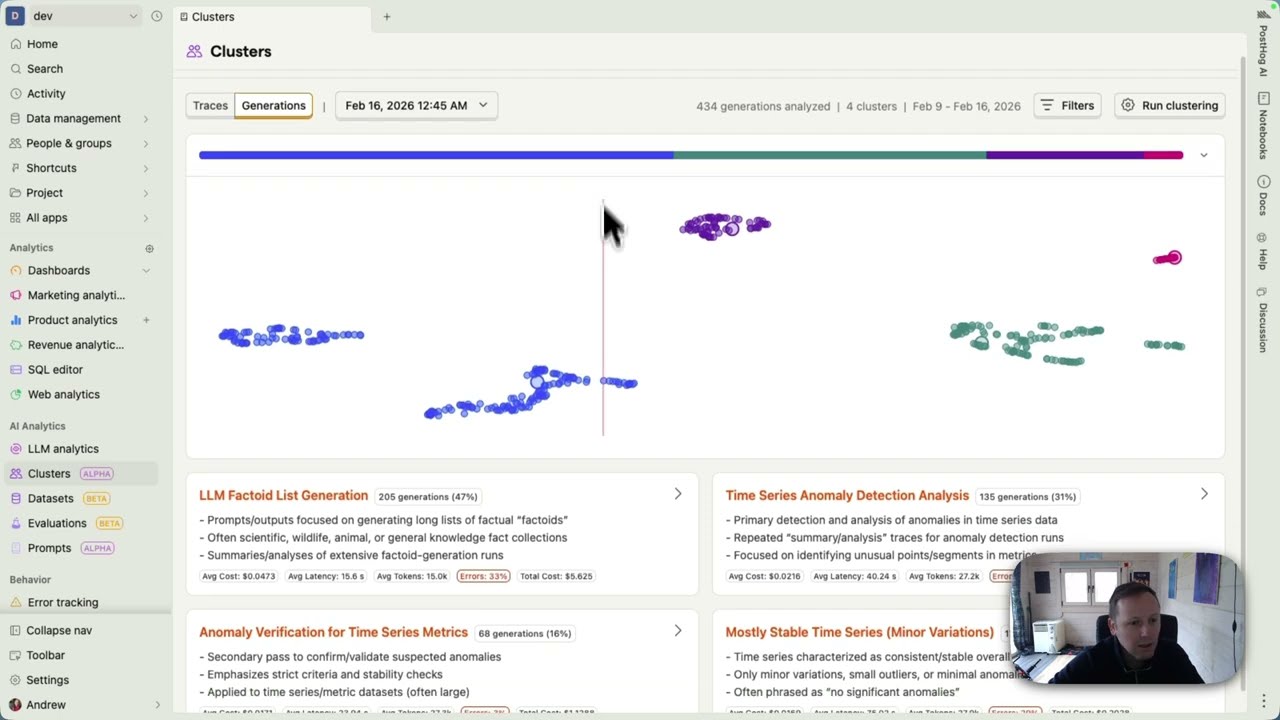Expand the Dashboards dropdown chevron
This screenshot has width=1280, height=720.
point(146,270)
